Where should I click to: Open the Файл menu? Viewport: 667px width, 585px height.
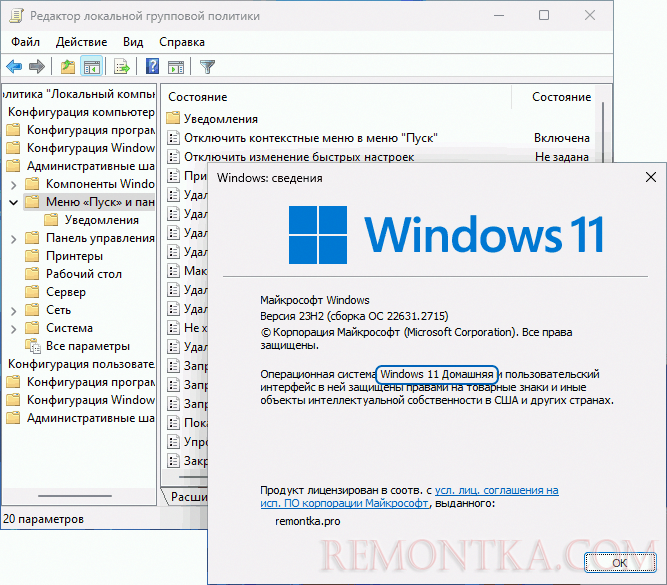click(x=26, y=42)
